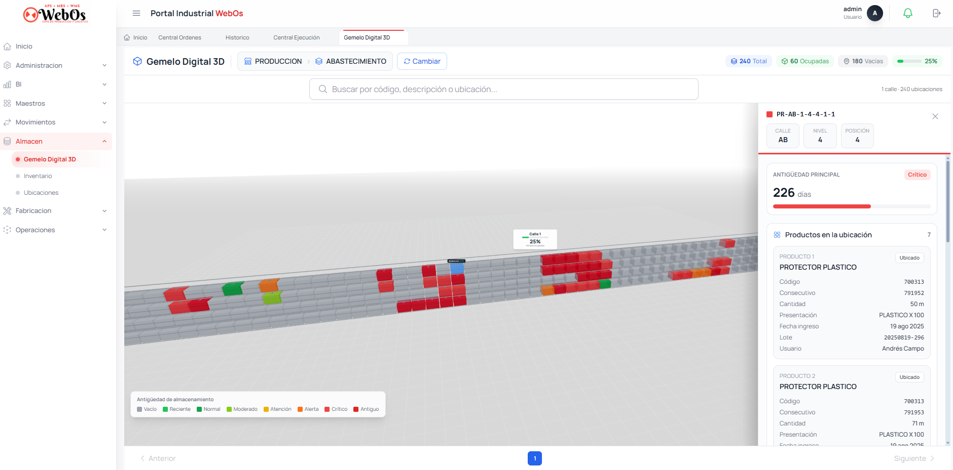The height and width of the screenshot is (470, 953).
Task: Click the Inicio home icon in sidebar
Action: point(8,46)
